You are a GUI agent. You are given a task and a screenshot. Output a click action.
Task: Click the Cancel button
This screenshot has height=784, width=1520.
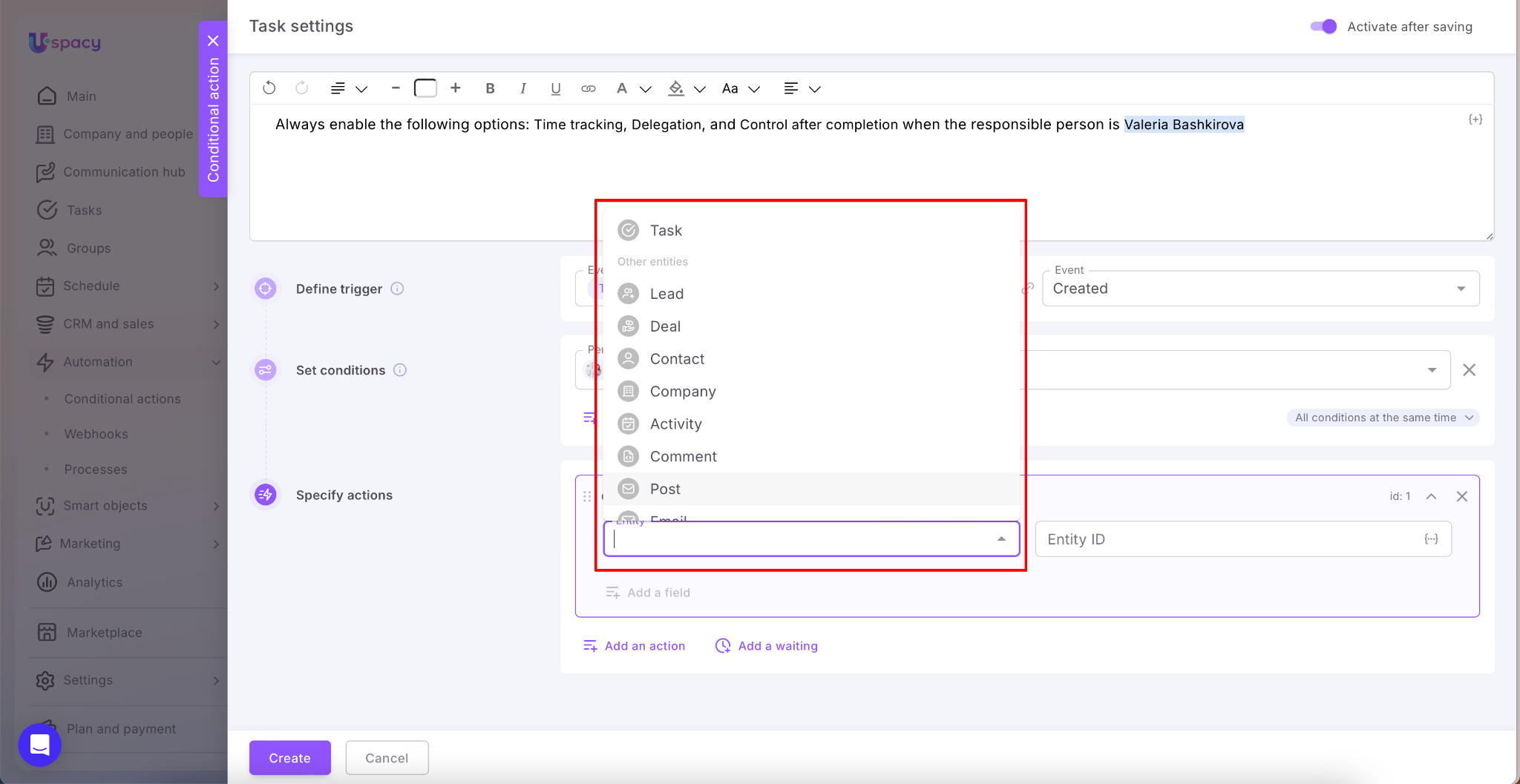[x=387, y=757]
